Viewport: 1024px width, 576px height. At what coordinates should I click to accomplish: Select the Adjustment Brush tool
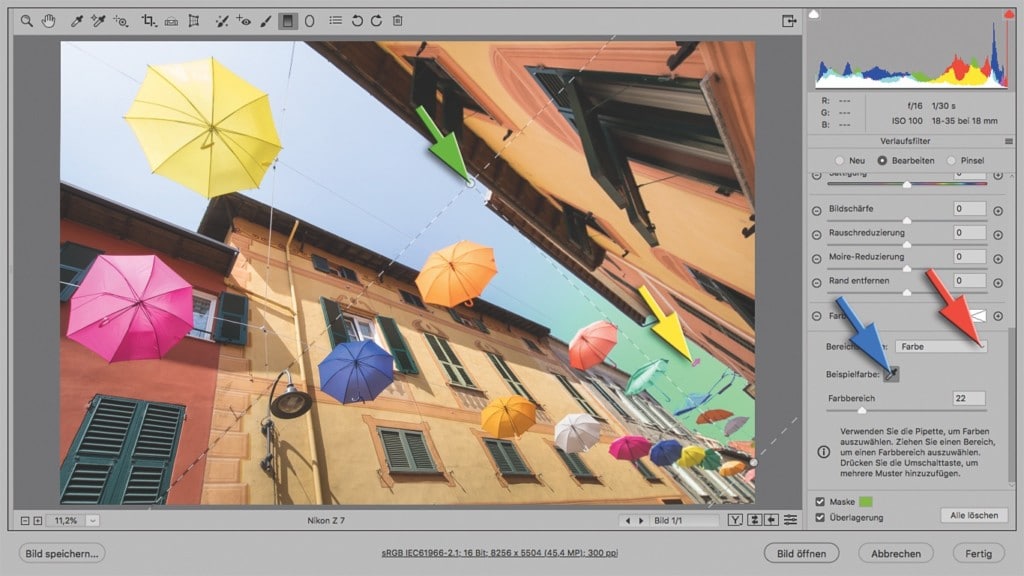coord(266,21)
